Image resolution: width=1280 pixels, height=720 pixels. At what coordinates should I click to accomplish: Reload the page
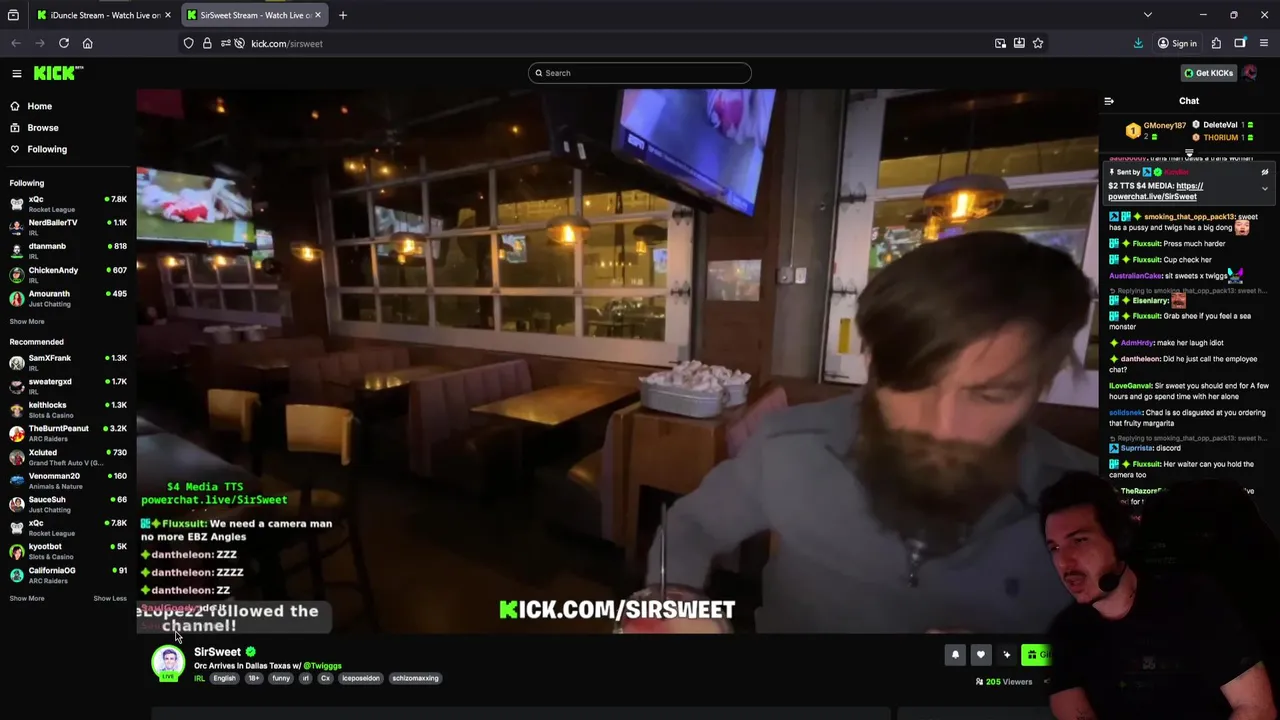tap(64, 43)
